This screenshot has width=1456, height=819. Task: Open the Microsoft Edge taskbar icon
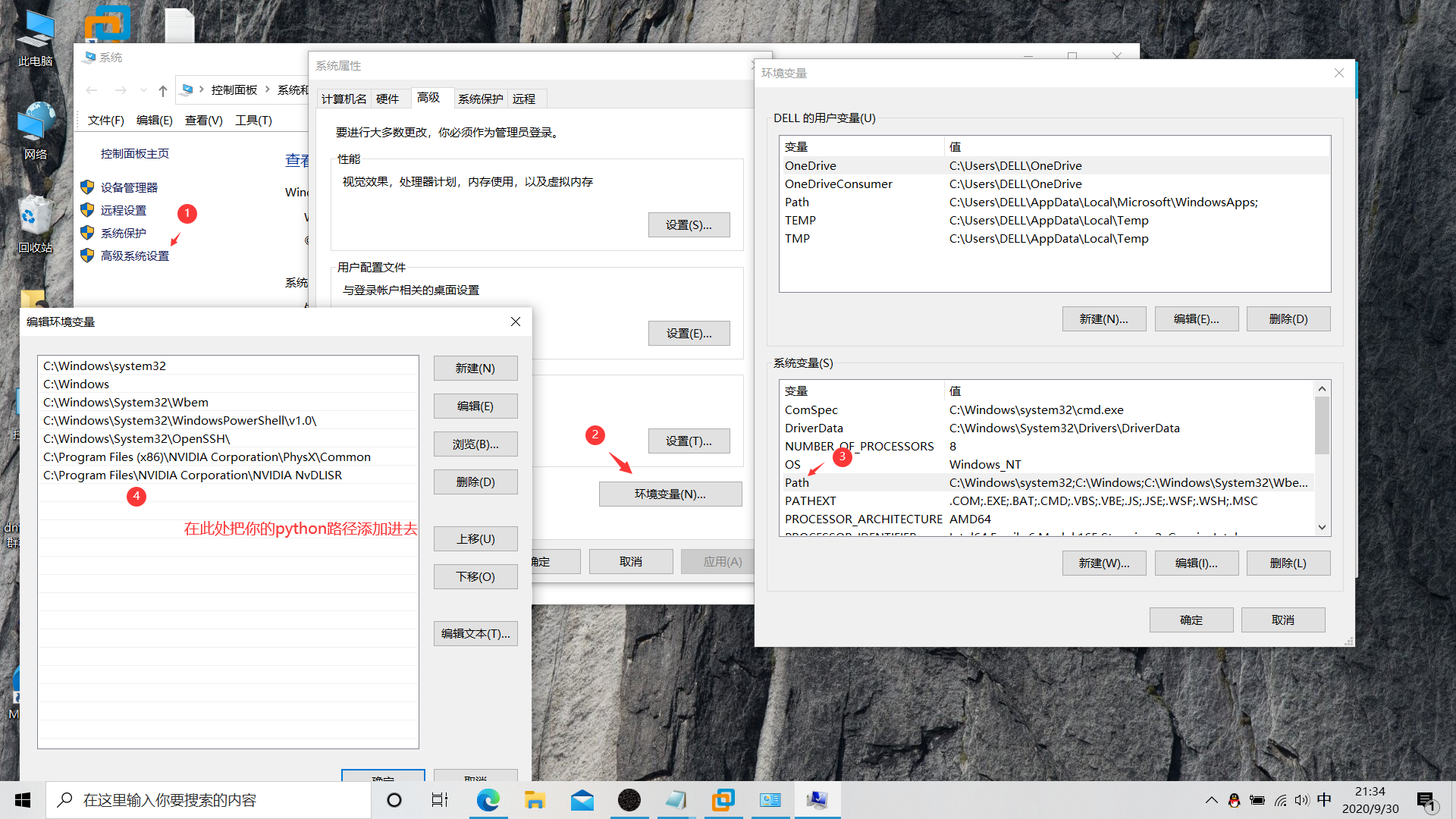click(x=488, y=800)
